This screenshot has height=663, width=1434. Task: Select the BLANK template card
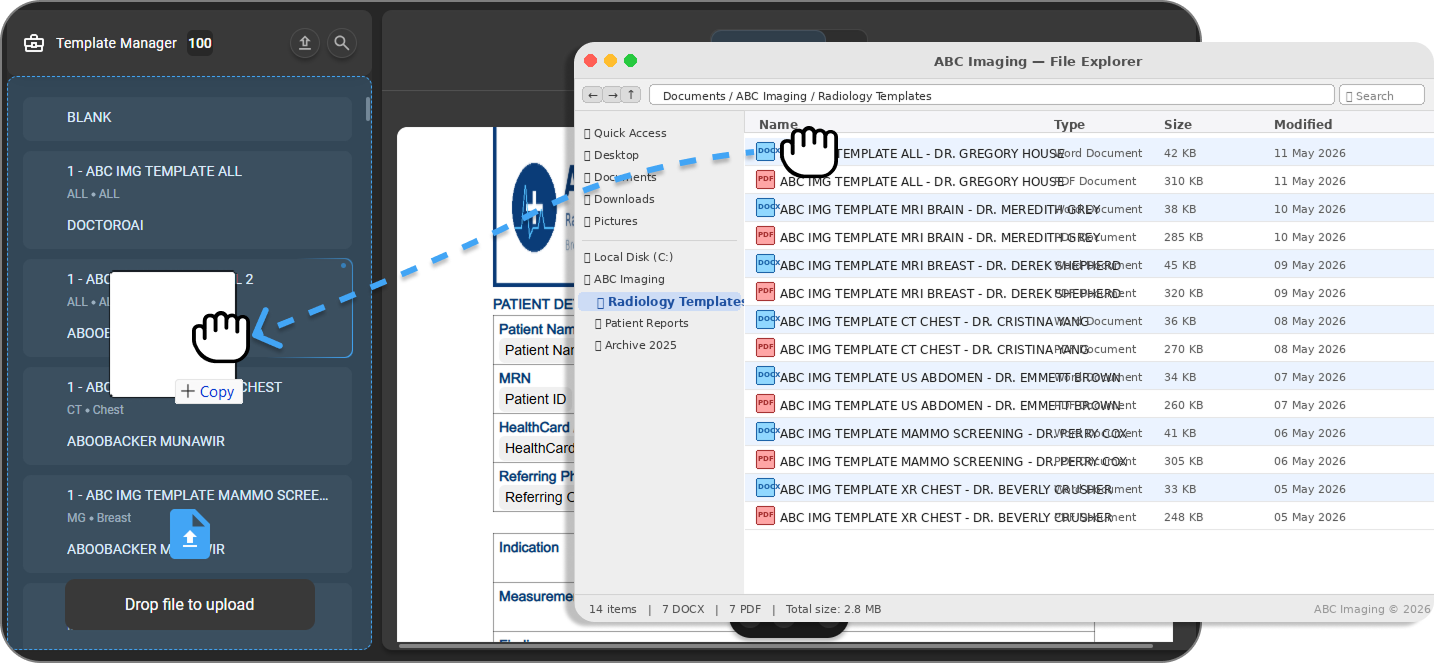[187, 118]
